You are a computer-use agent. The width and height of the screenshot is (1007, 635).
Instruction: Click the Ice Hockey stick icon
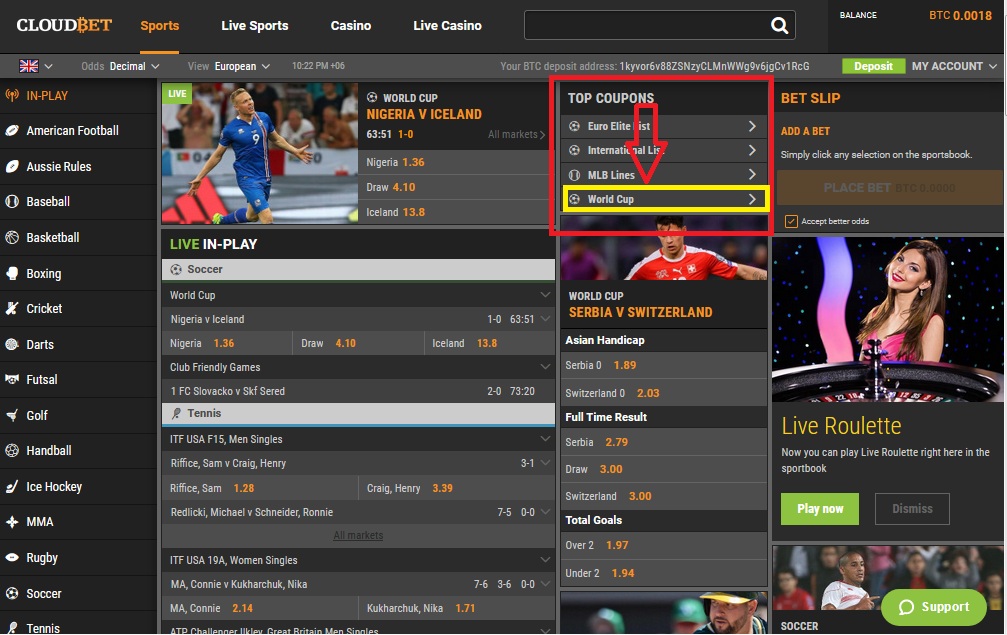point(12,487)
